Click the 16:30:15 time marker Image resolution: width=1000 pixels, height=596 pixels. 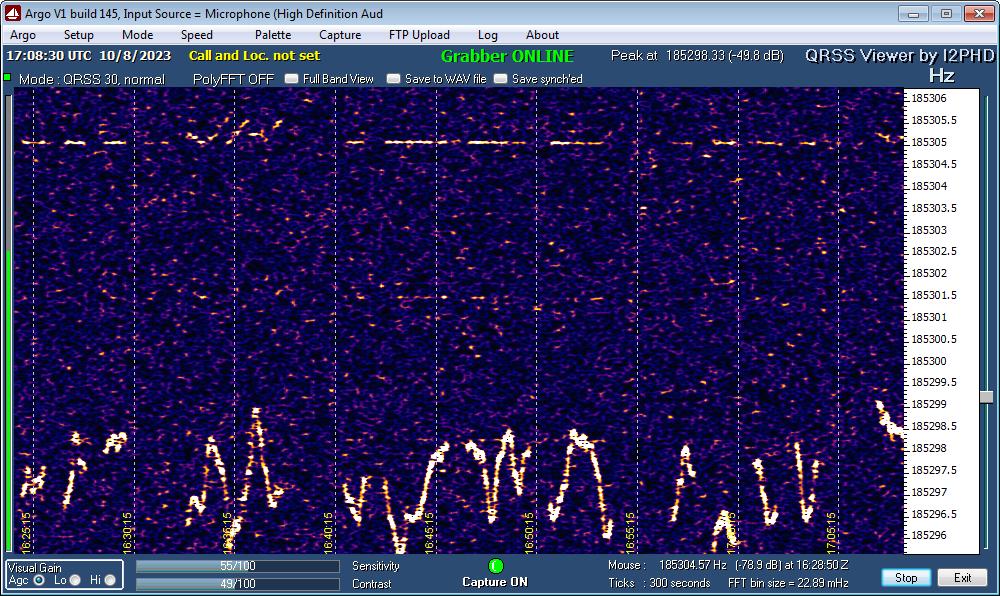tap(127, 532)
